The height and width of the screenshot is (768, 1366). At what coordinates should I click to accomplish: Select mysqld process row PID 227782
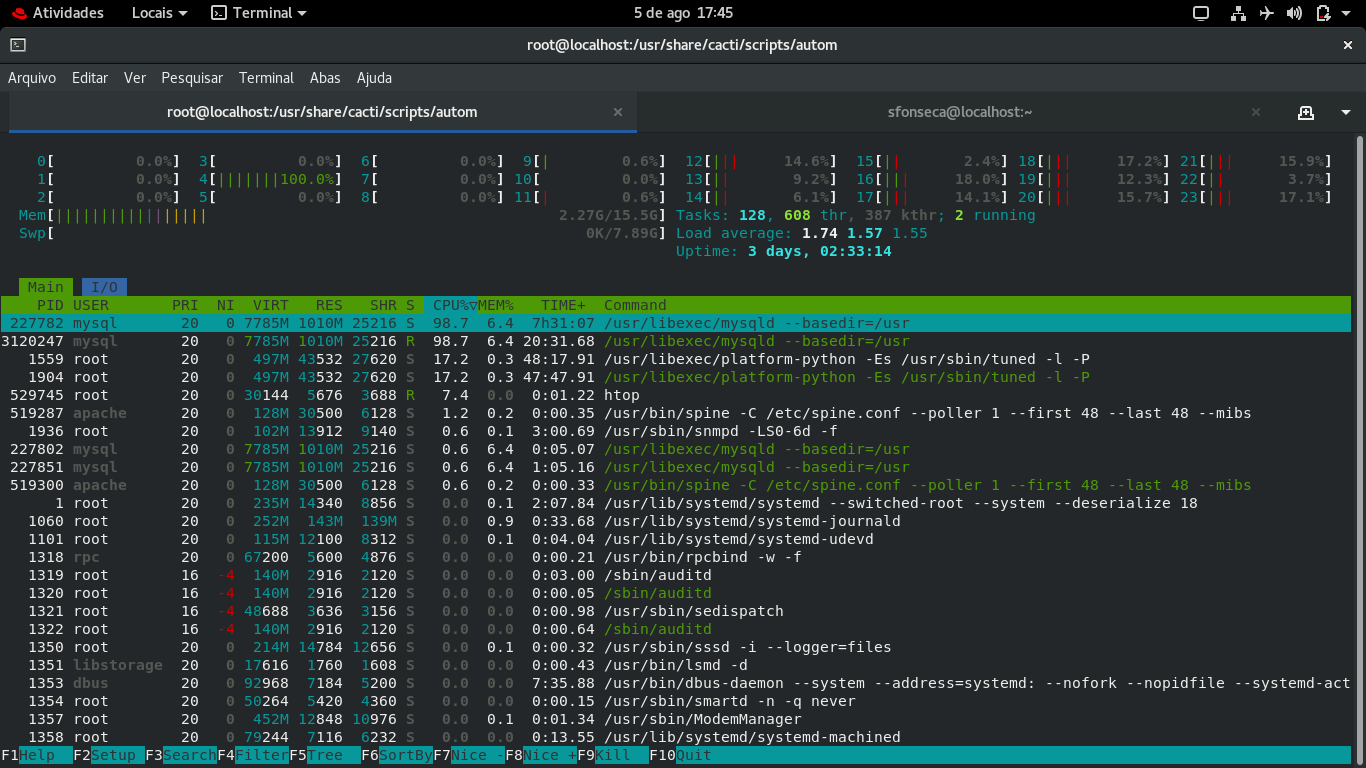click(676, 323)
